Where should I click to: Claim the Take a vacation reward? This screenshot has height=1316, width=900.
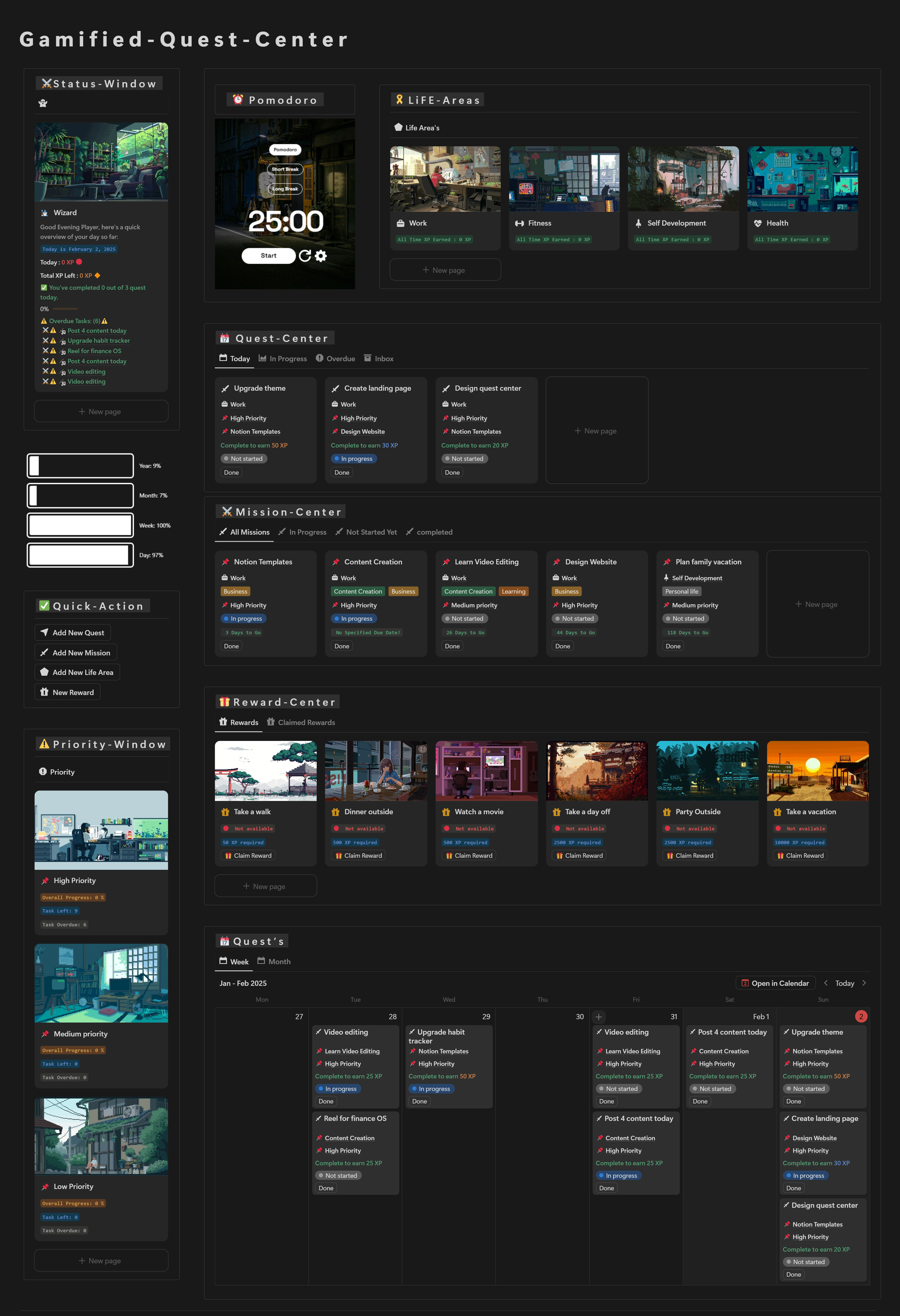pos(800,856)
